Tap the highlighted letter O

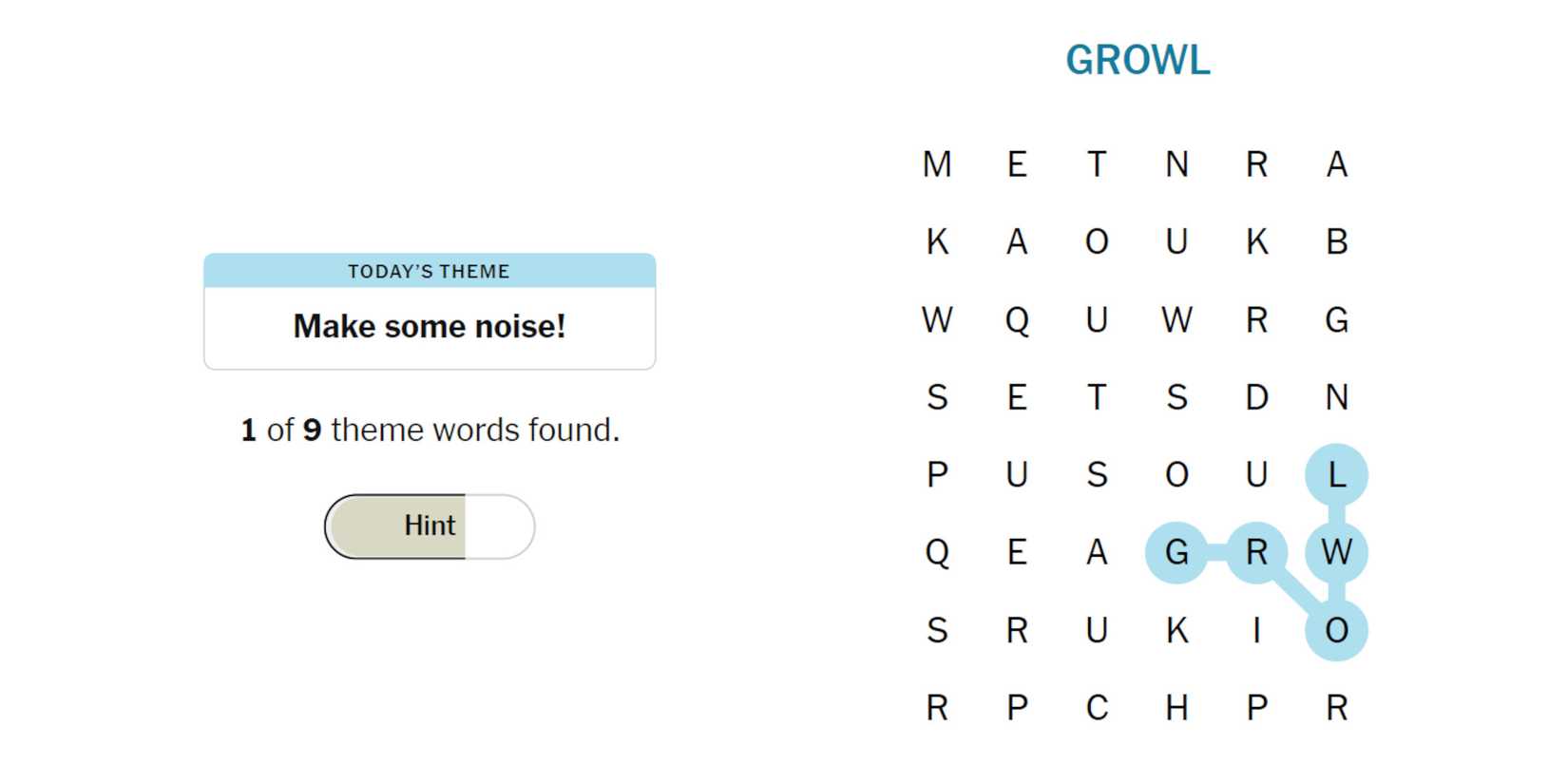[x=1336, y=630]
